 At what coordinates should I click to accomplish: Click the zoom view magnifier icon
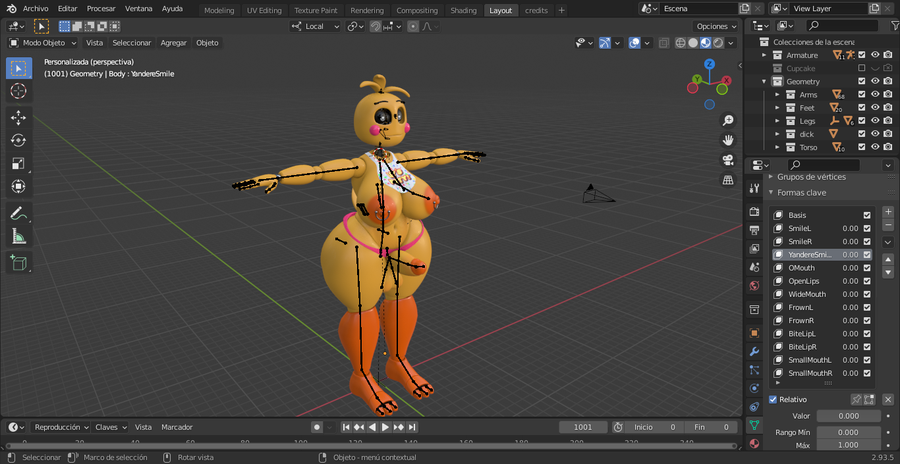pos(728,120)
